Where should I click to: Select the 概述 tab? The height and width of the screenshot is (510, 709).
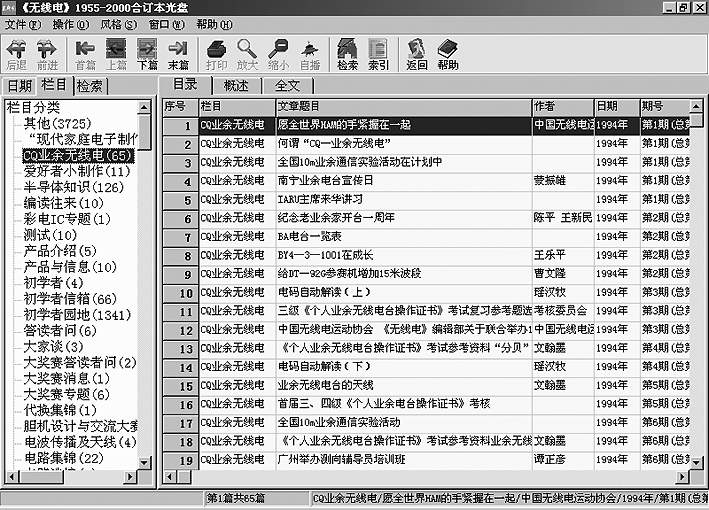[x=236, y=85]
